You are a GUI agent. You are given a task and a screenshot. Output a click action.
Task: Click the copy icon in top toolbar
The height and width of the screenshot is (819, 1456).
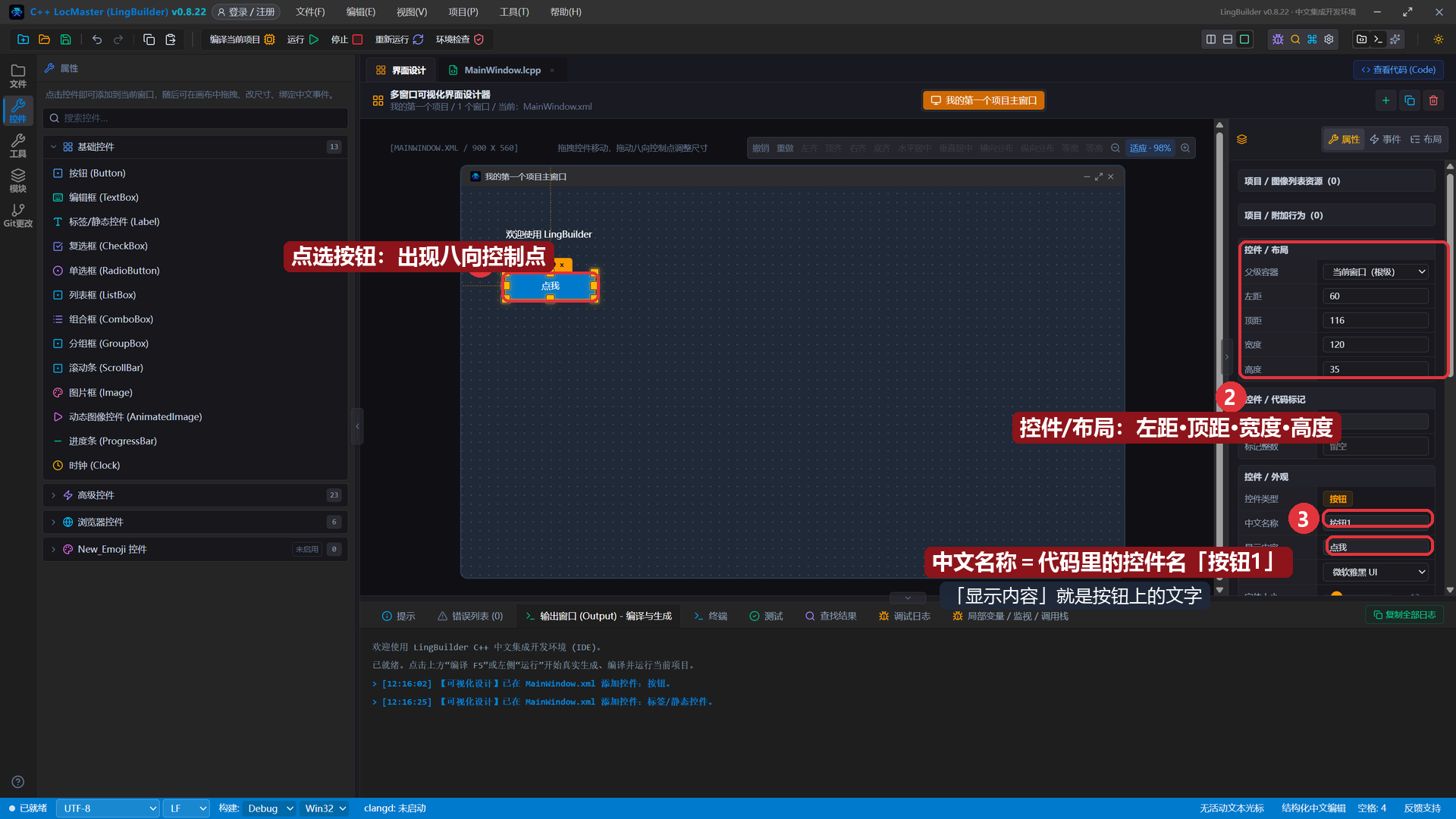pos(149,39)
